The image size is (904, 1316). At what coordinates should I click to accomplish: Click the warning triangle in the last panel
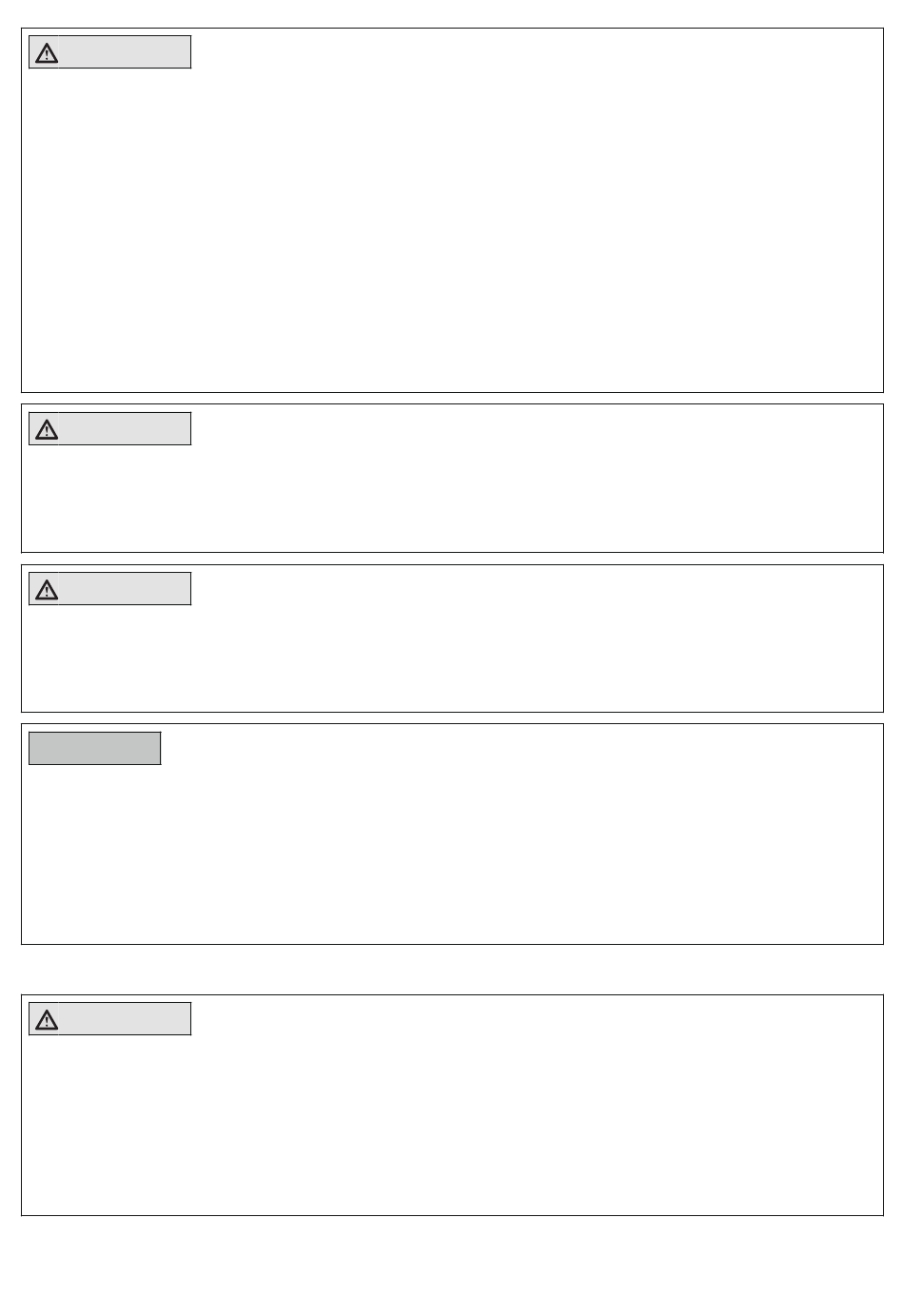(47, 1020)
